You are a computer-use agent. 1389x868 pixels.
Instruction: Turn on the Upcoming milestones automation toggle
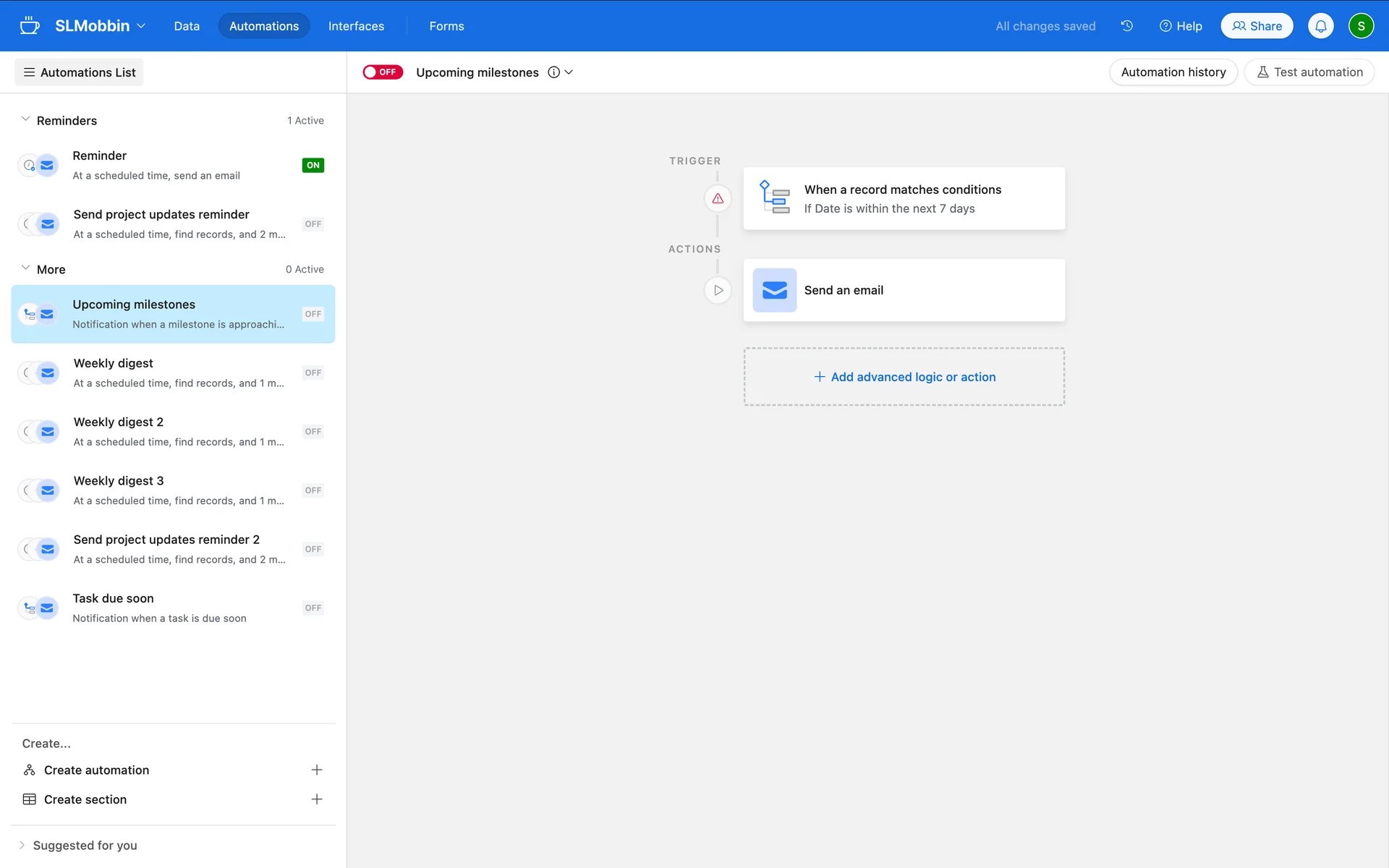pos(382,72)
